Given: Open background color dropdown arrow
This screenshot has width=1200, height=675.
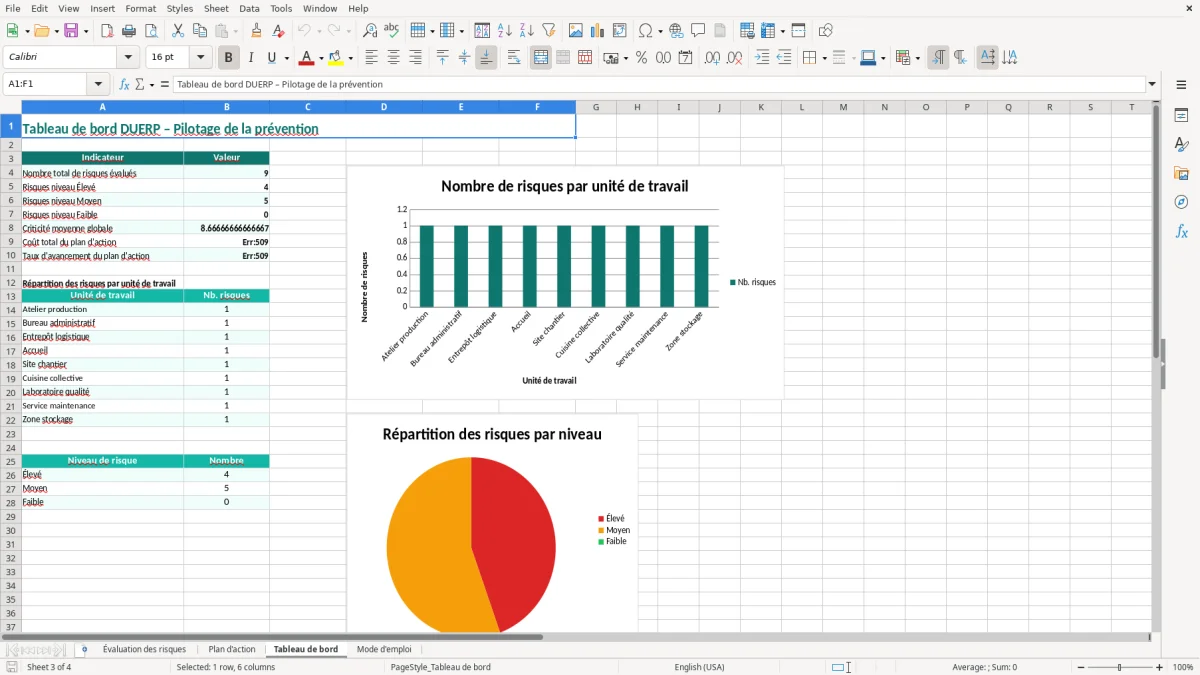Looking at the screenshot, I should (350, 58).
